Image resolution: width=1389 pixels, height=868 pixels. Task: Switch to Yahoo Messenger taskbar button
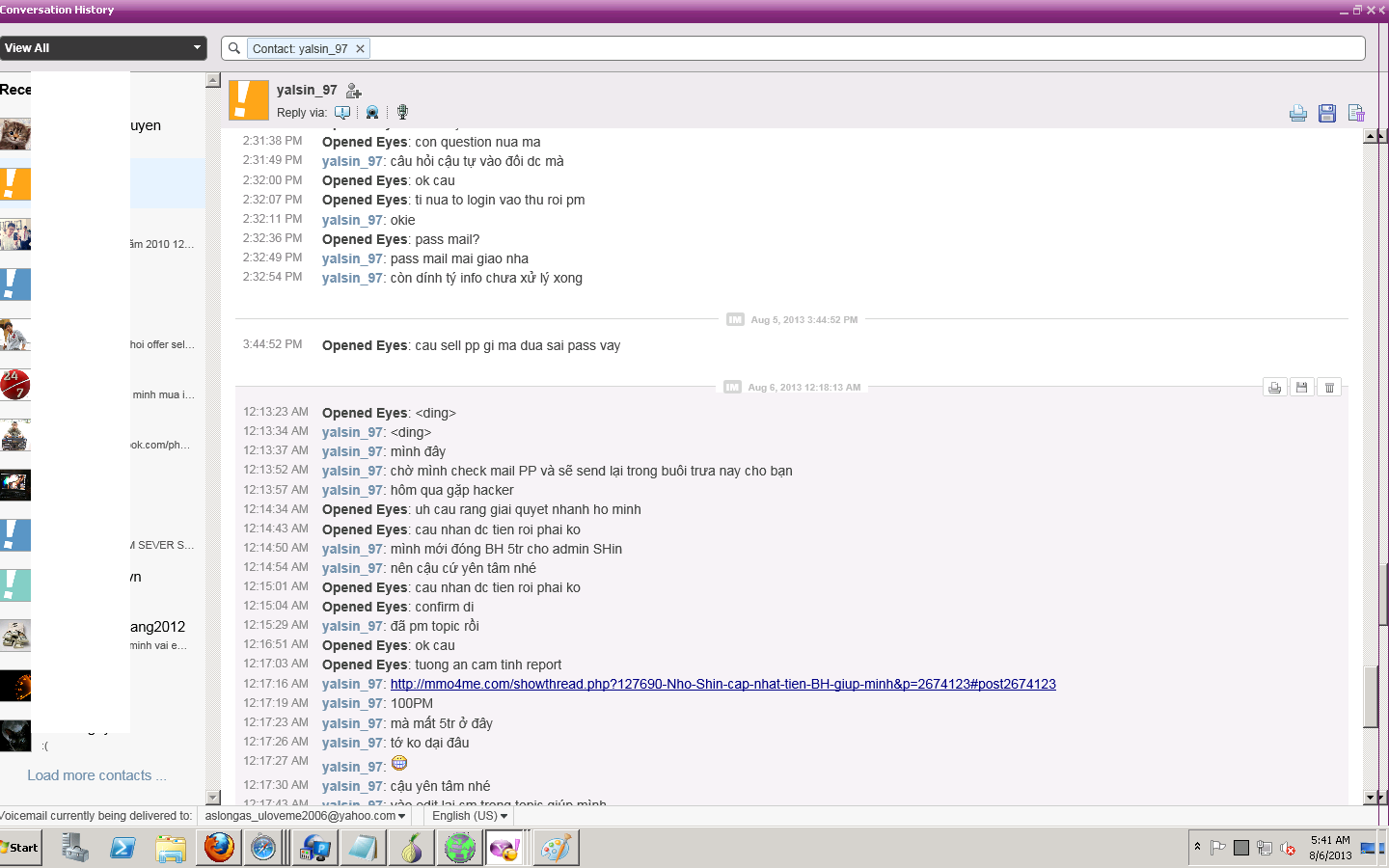504,848
